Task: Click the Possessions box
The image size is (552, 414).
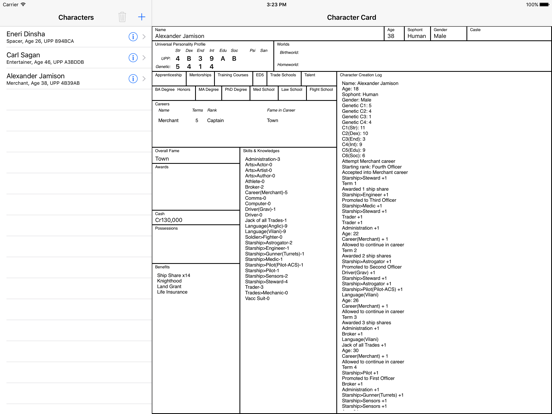Action: 196,244
